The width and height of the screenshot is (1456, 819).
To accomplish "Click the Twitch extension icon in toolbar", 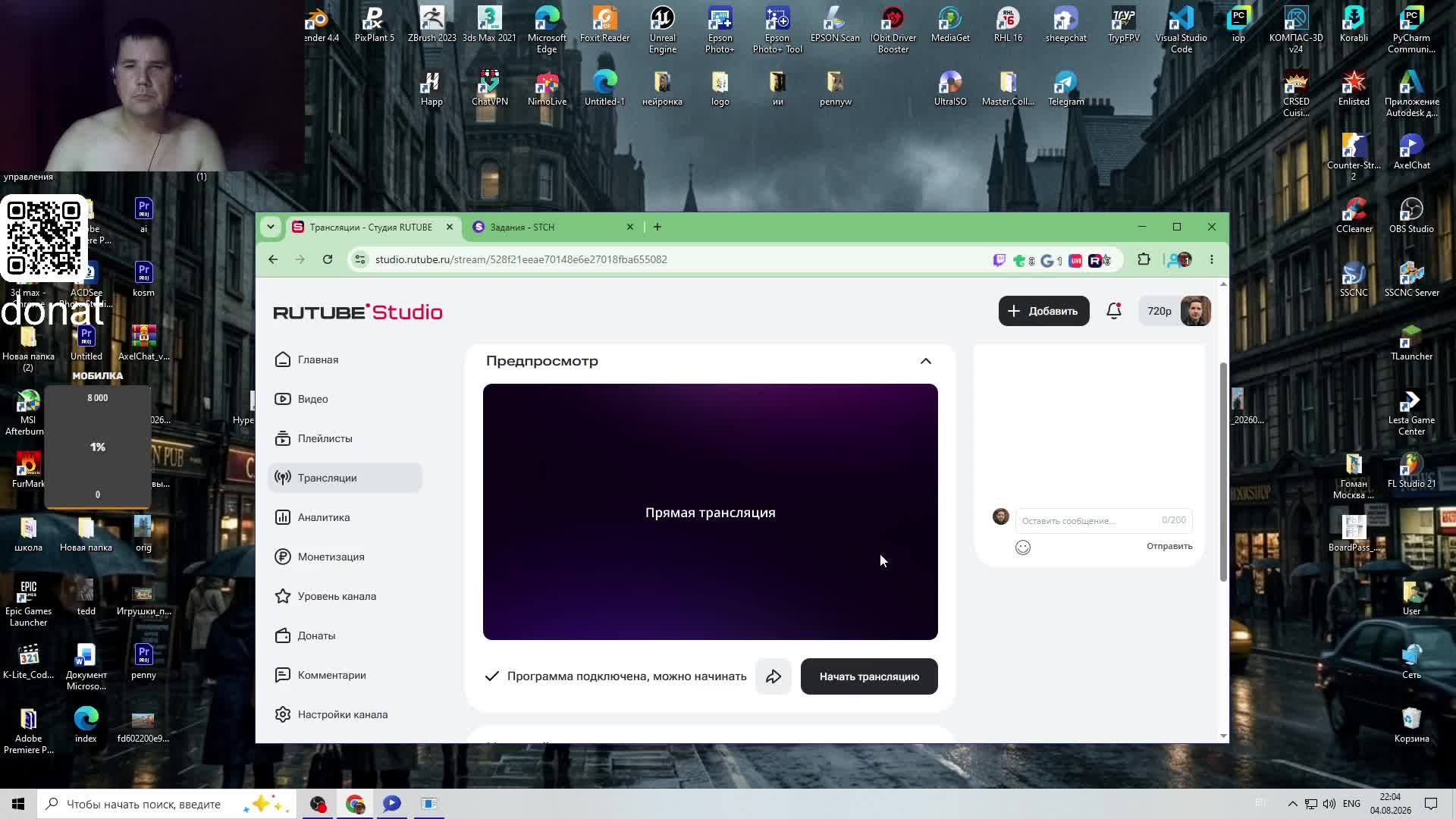I will pyautogui.click(x=999, y=260).
